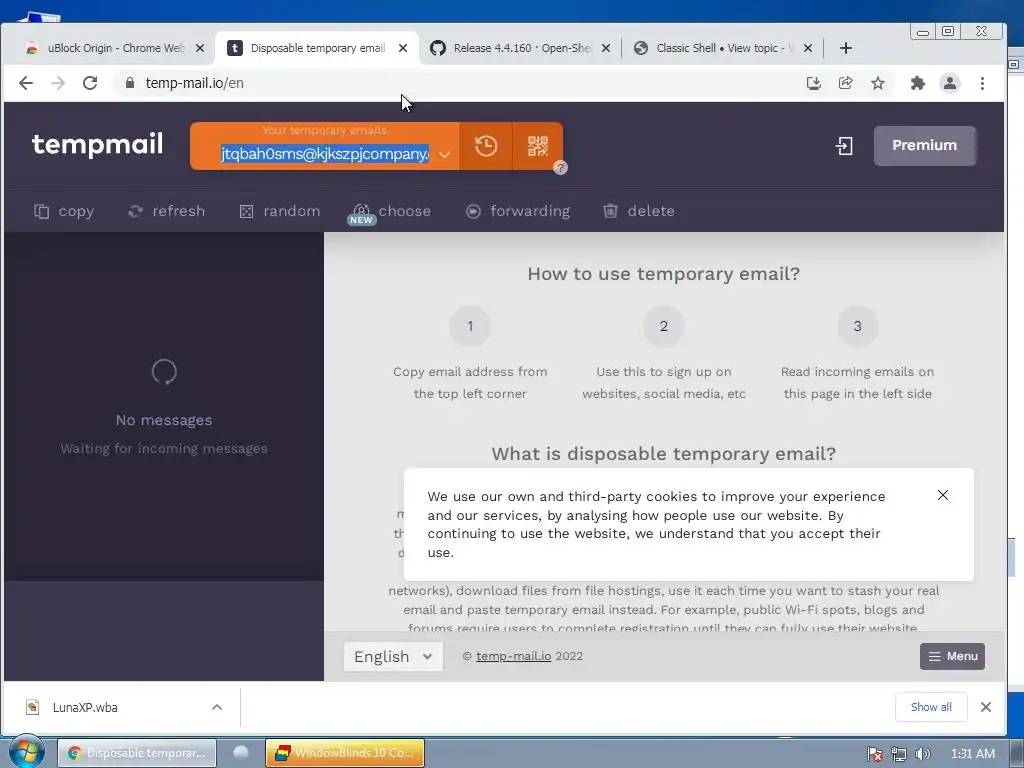The image size is (1024, 768).
Task: Open the Chrome three-dot menu
Action: coord(982,83)
